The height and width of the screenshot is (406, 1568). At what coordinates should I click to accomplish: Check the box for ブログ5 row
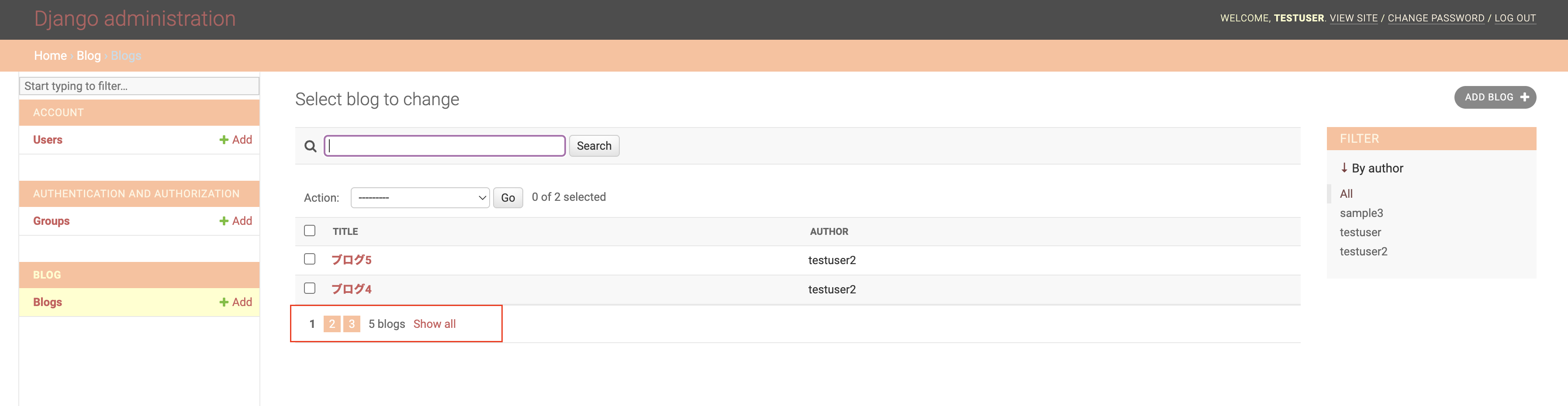coord(310,259)
